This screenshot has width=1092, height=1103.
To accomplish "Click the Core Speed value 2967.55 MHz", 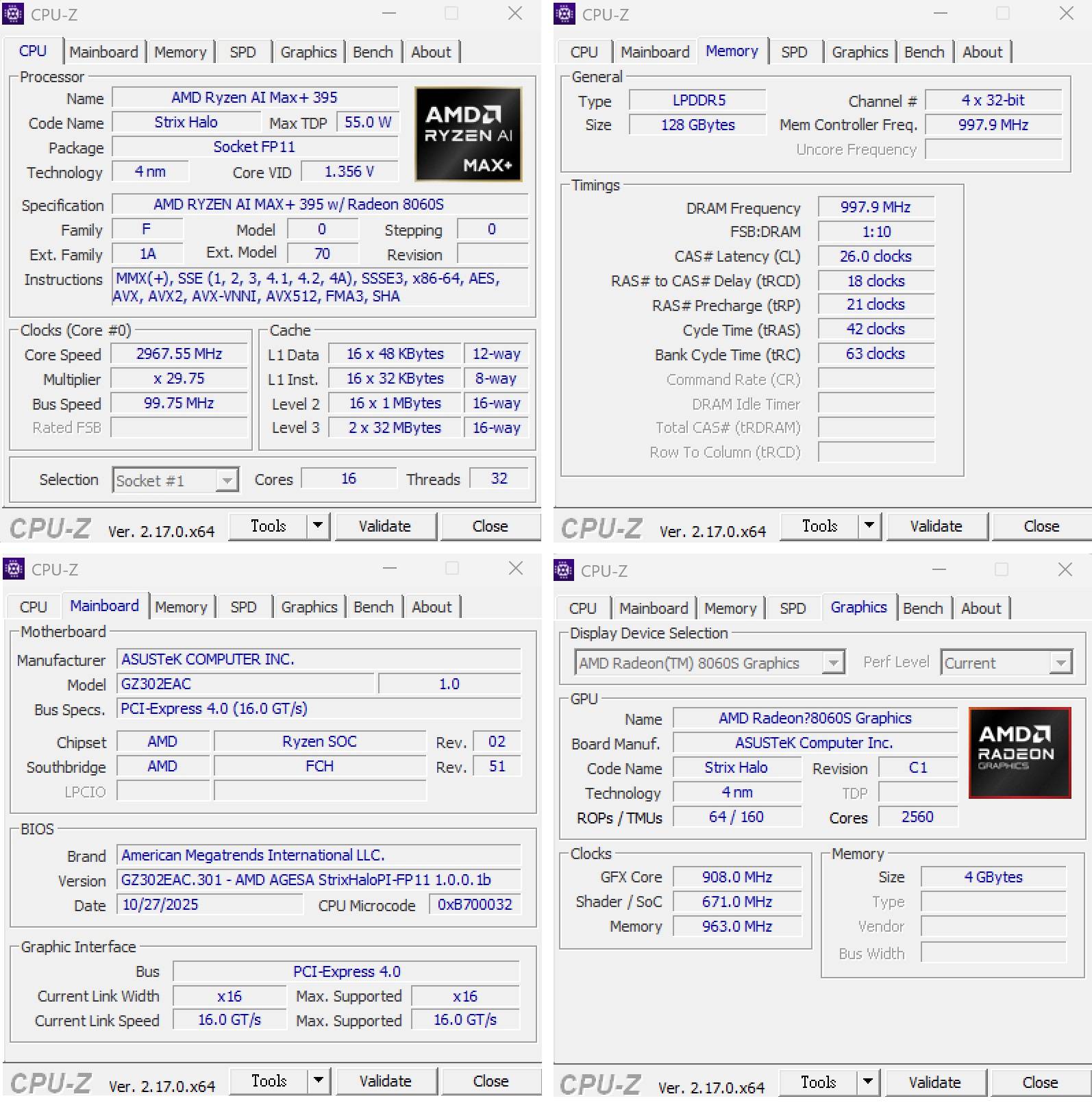I will (179, 354).
